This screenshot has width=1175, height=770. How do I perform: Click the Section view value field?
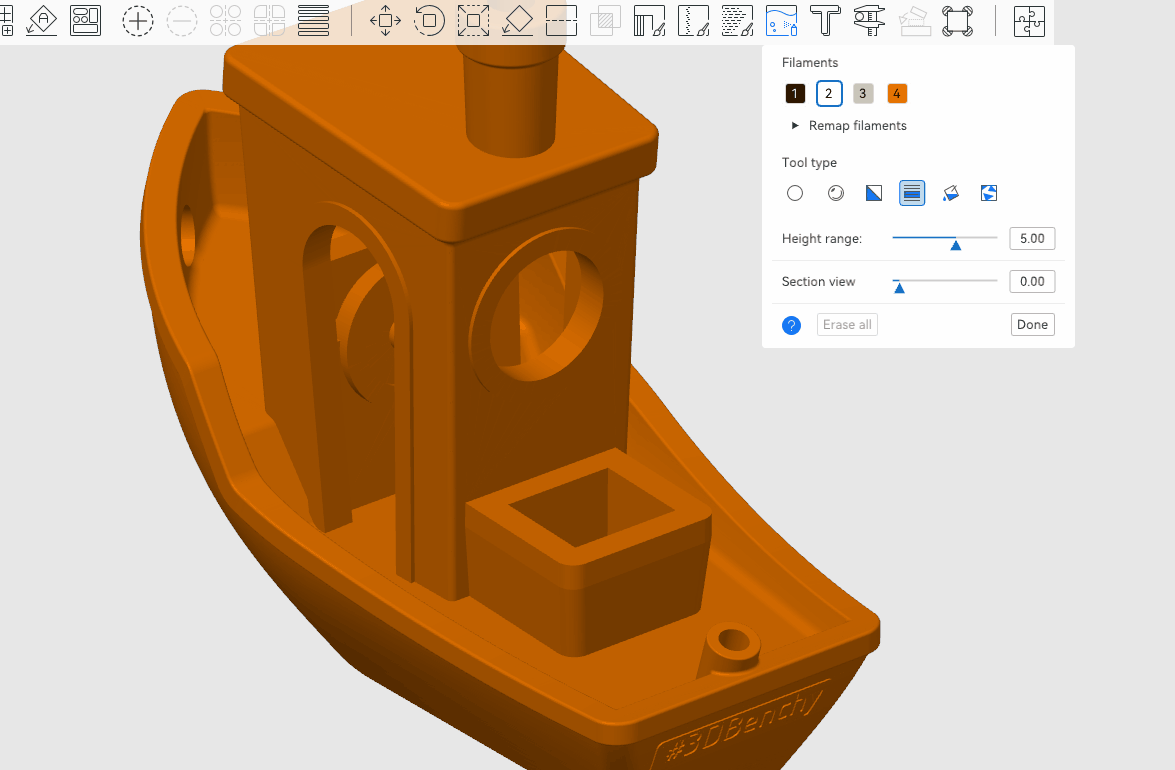click(x=1032, y=282)
